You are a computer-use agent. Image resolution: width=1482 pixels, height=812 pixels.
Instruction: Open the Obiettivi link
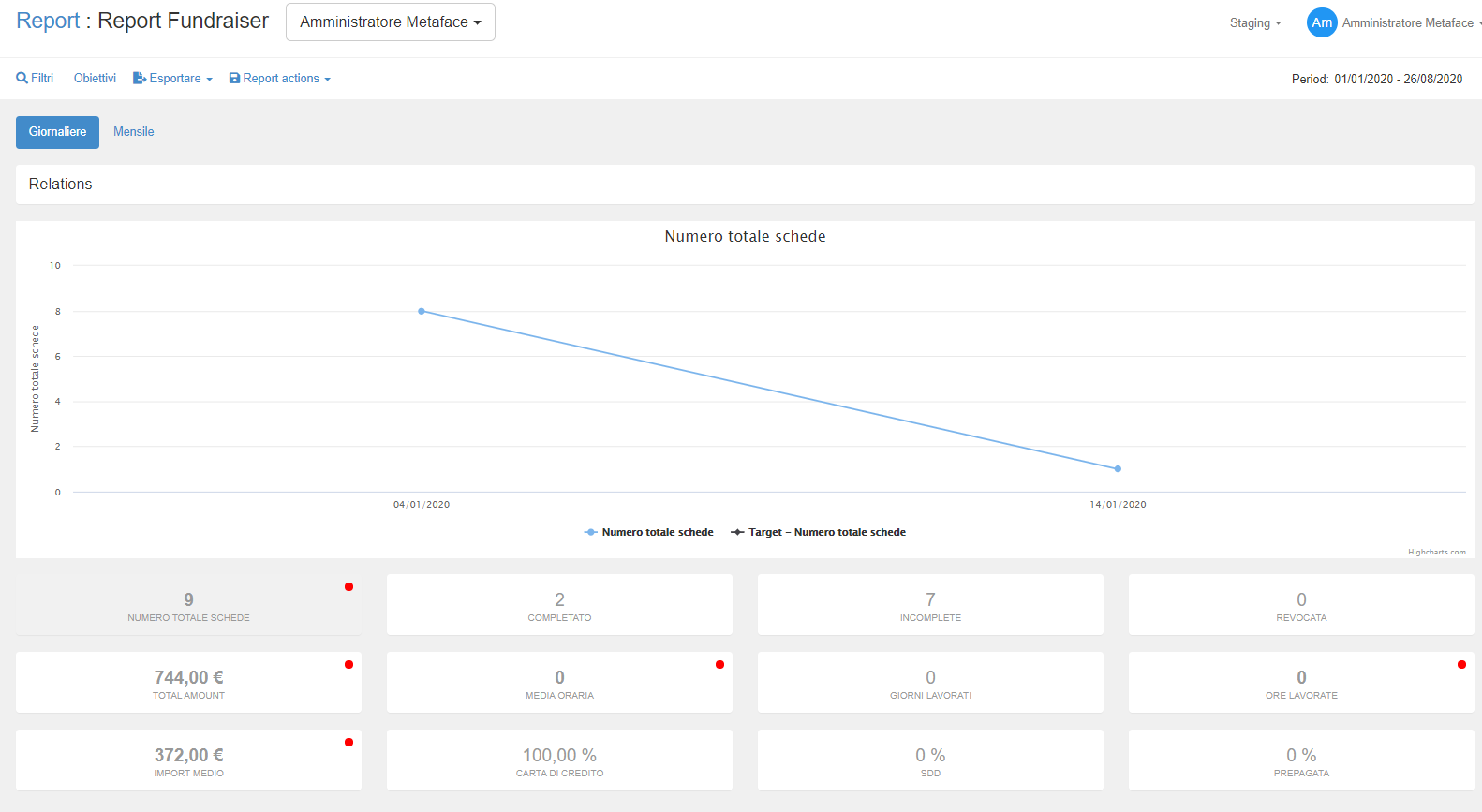click(95, 79)
